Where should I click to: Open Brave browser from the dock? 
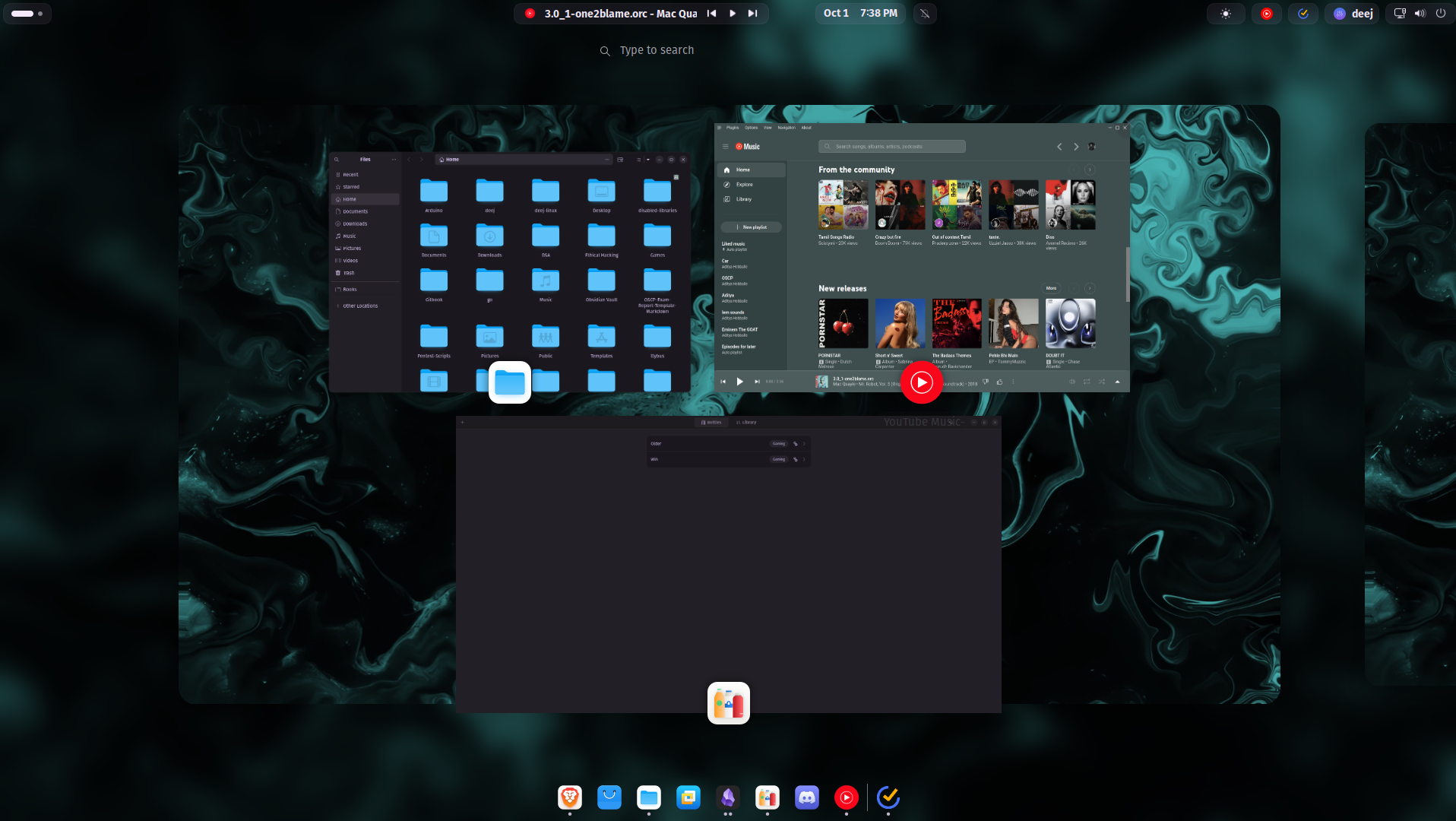pyautogui.click(x=570, y=797)
